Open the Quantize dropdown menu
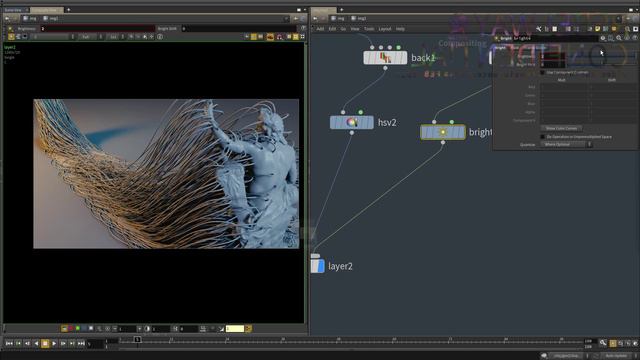640x360 pixels. pyautogui.click(x=567, y=144)
